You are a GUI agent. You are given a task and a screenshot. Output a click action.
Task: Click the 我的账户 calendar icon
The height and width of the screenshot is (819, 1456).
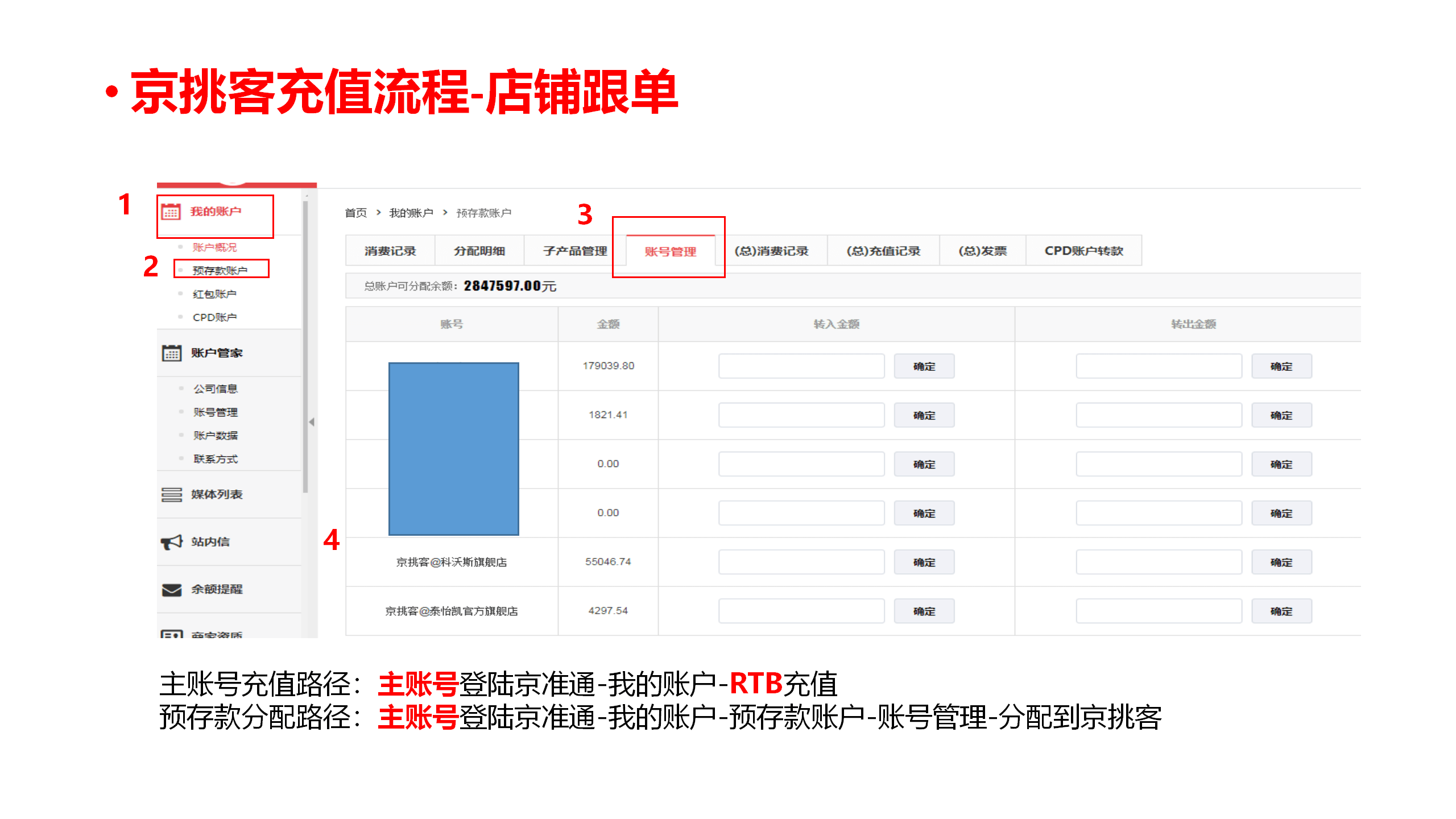pos(171,212)
